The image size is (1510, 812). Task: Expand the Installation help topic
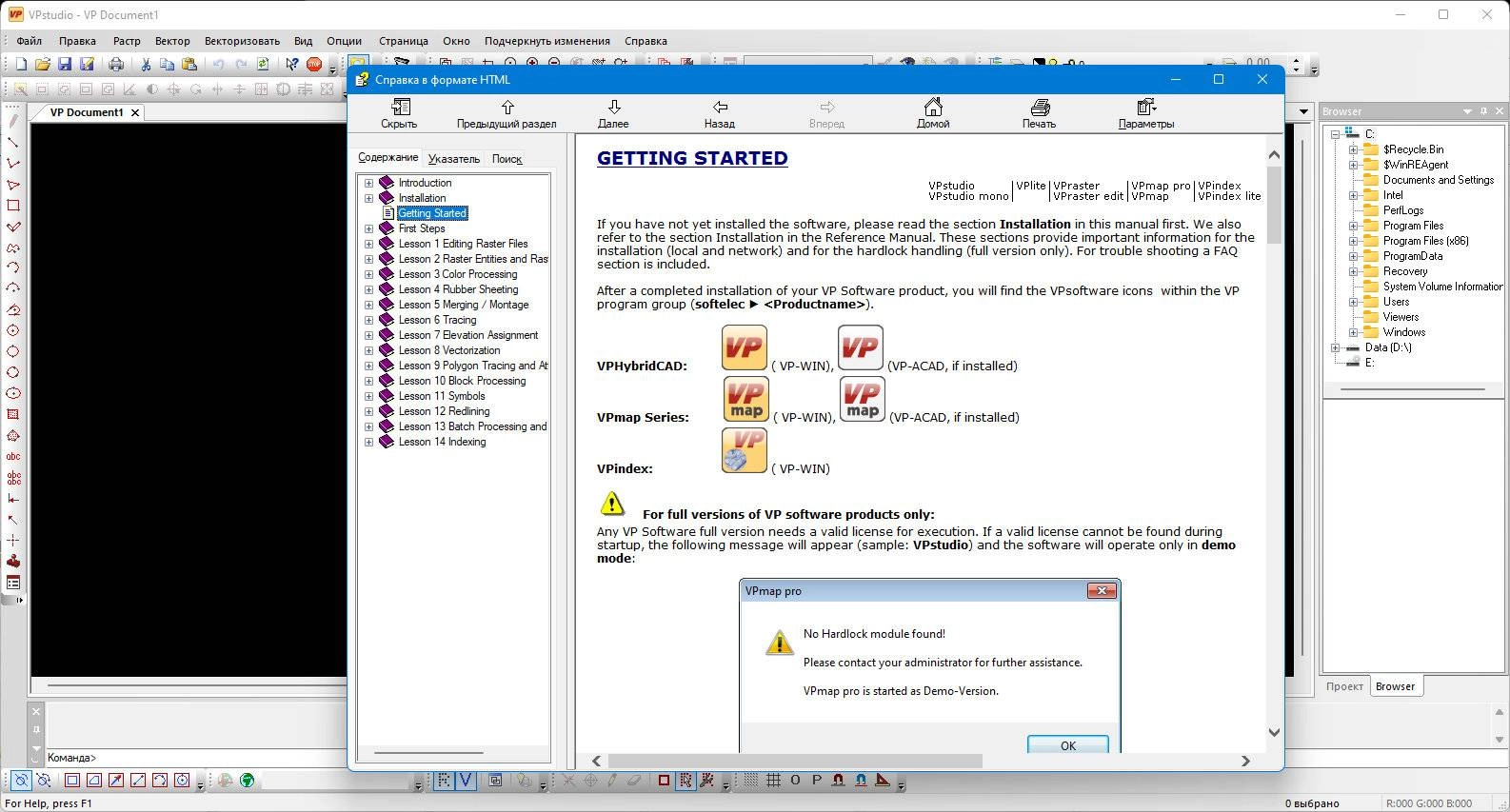click(x=368, y=198)
